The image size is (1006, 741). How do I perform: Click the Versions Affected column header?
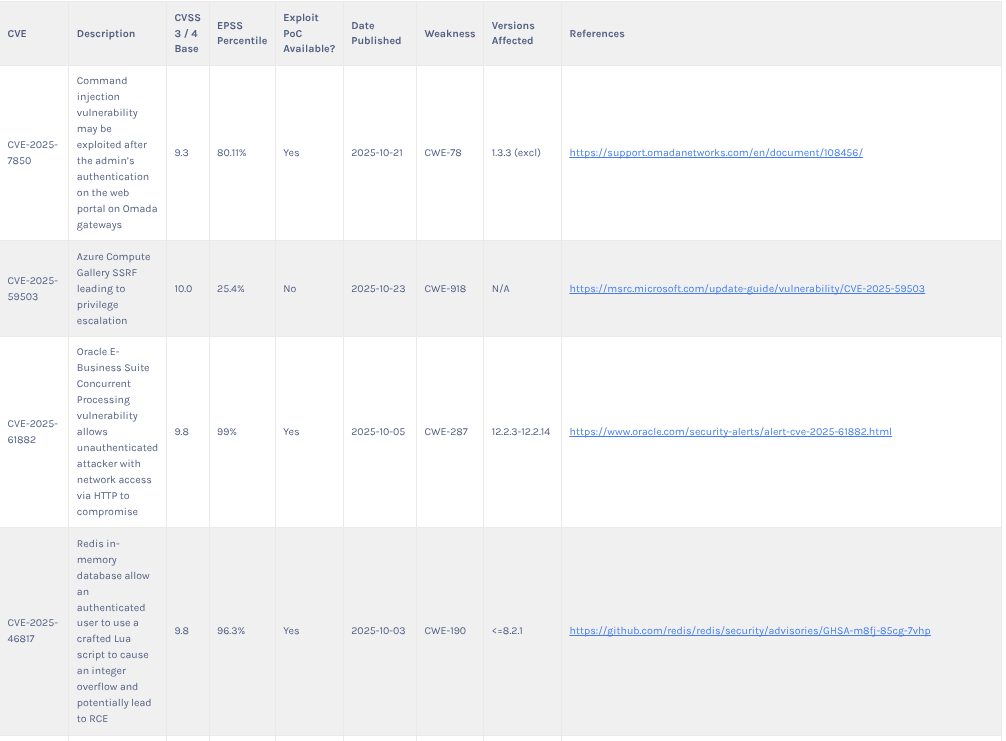click(x=513, y=34)
